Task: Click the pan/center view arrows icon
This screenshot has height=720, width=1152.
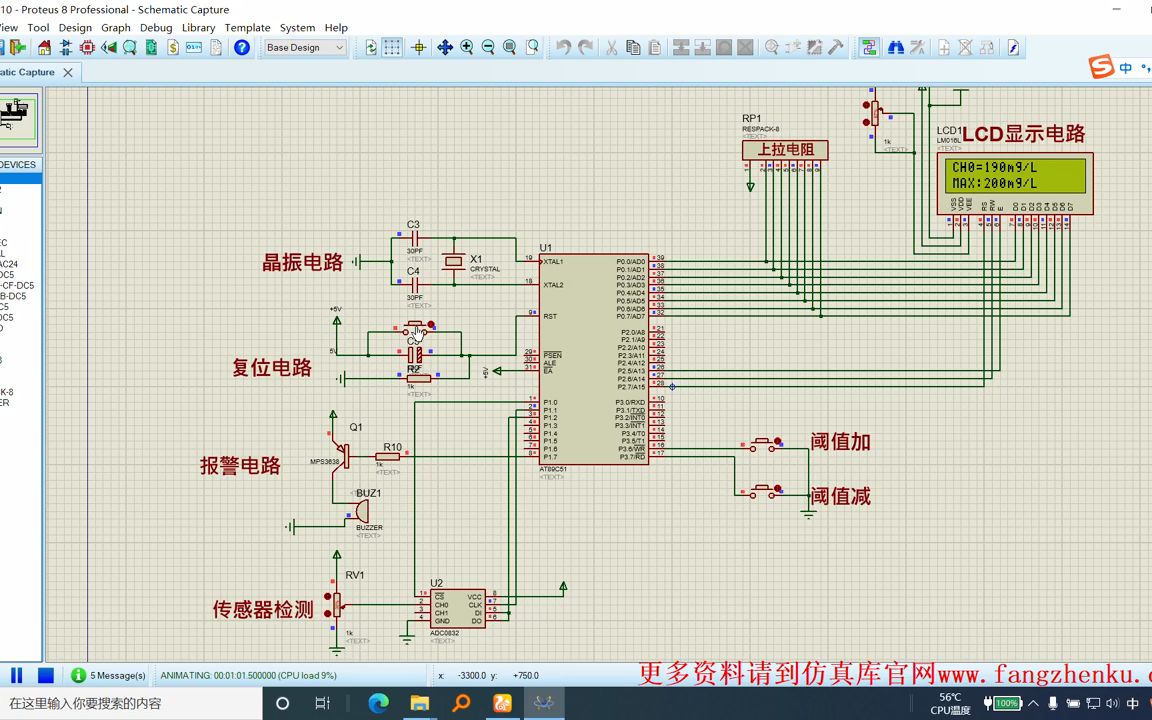Action: pyautogui.click(x=445, y=47)
